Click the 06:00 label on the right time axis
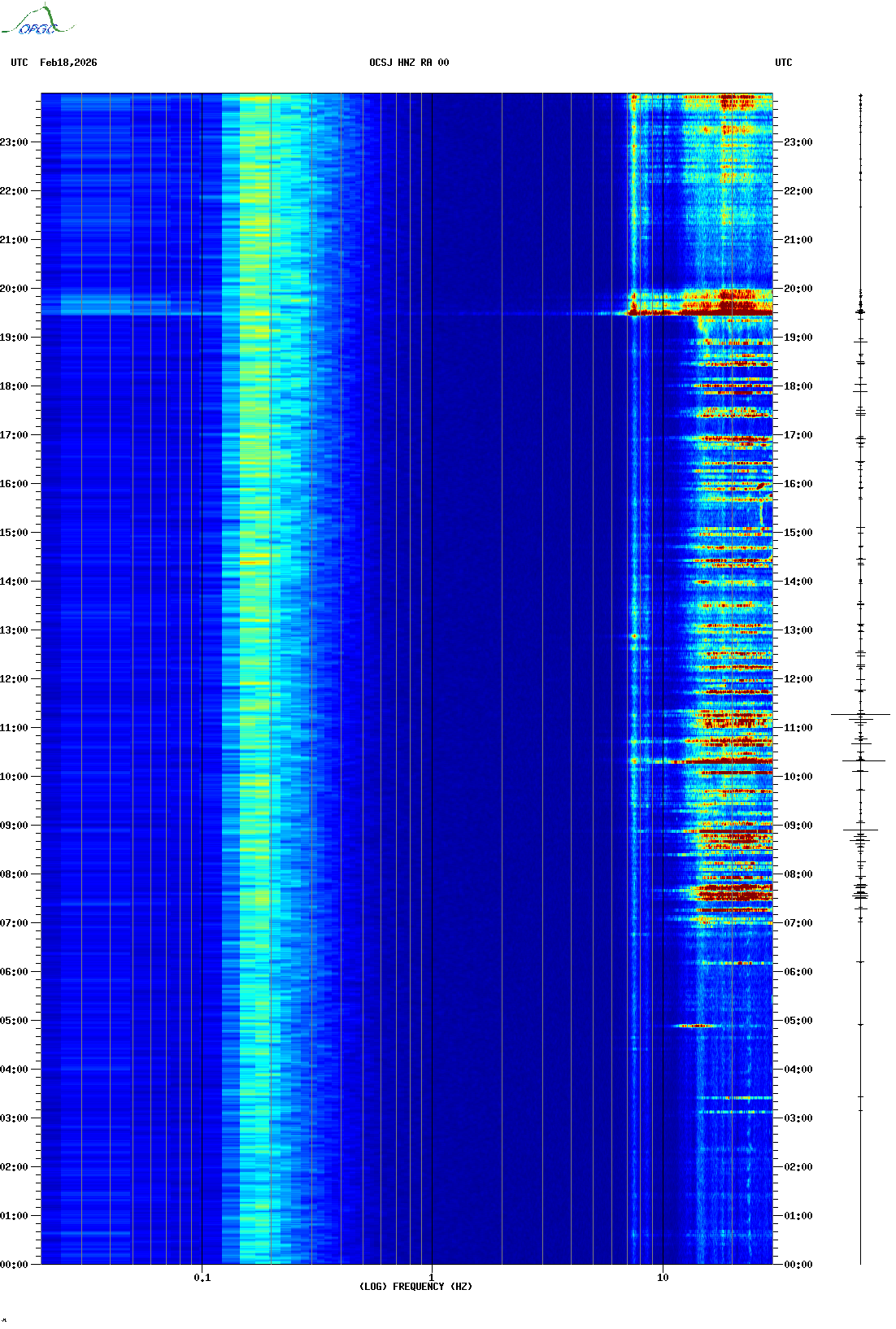Viewport: 896px width, 1329px height. 798,972
